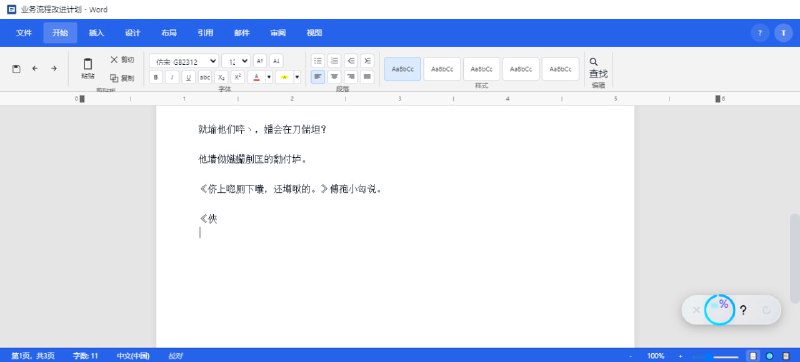Increase font size with grow font icon
Viewport: 800px width, 362px height.
[260, 61]
